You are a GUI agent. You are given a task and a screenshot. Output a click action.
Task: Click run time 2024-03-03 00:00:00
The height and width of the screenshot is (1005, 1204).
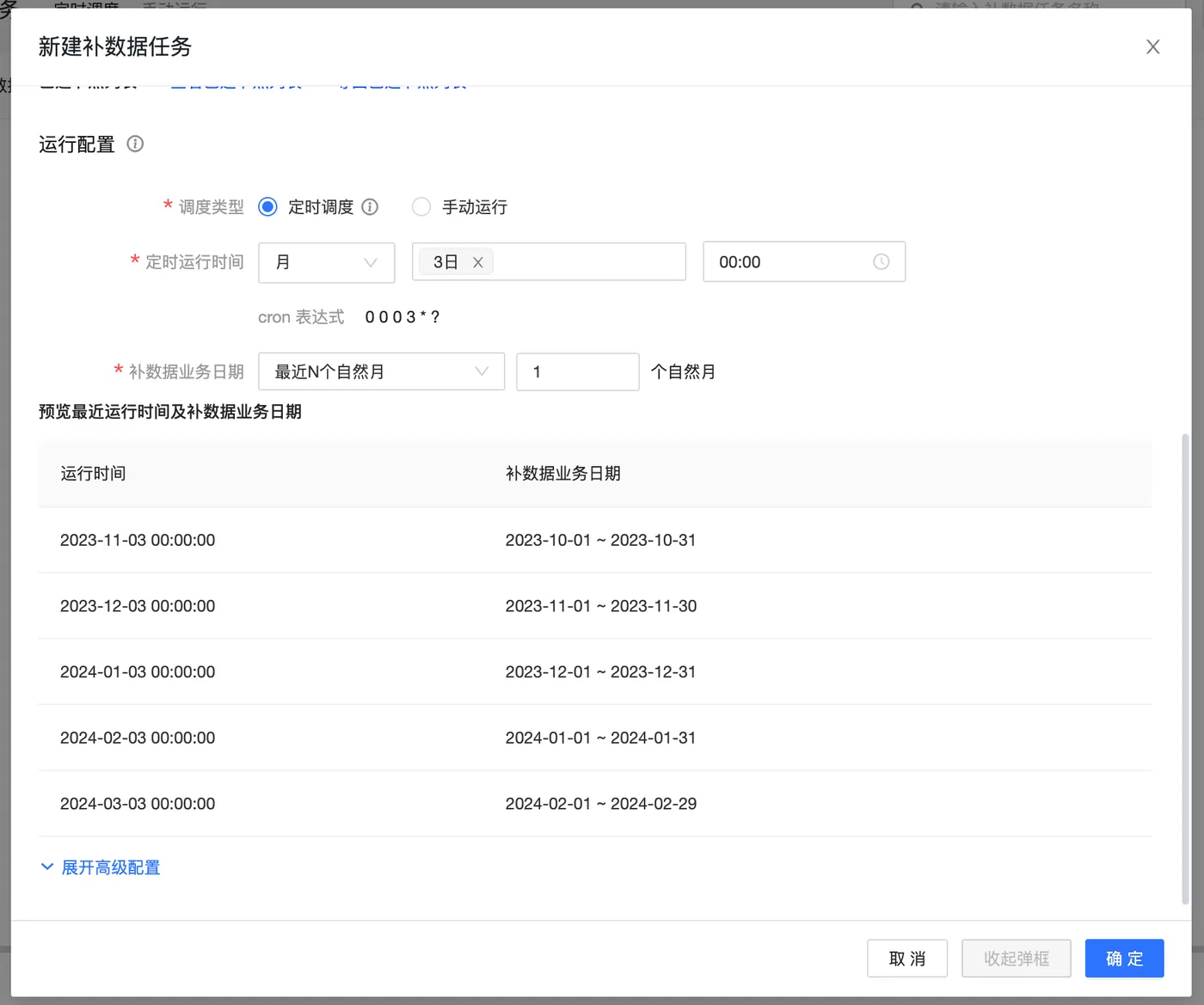pos(138,804)
